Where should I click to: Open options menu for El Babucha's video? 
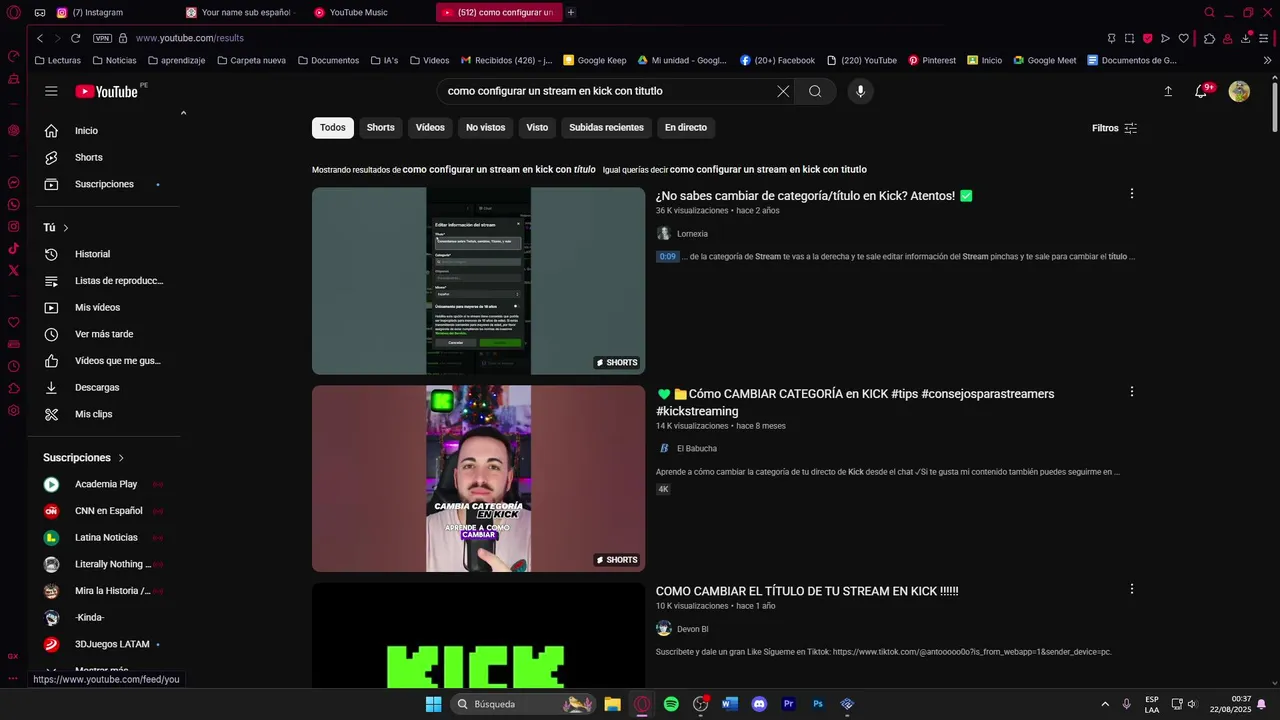[1131, 392]
